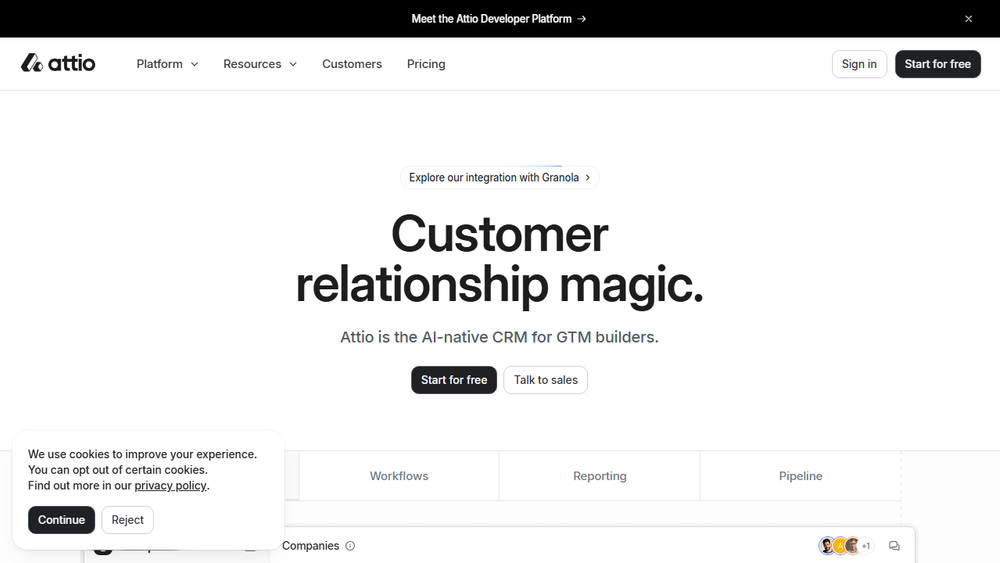Click header Start for free button

[x=938, y=64]
